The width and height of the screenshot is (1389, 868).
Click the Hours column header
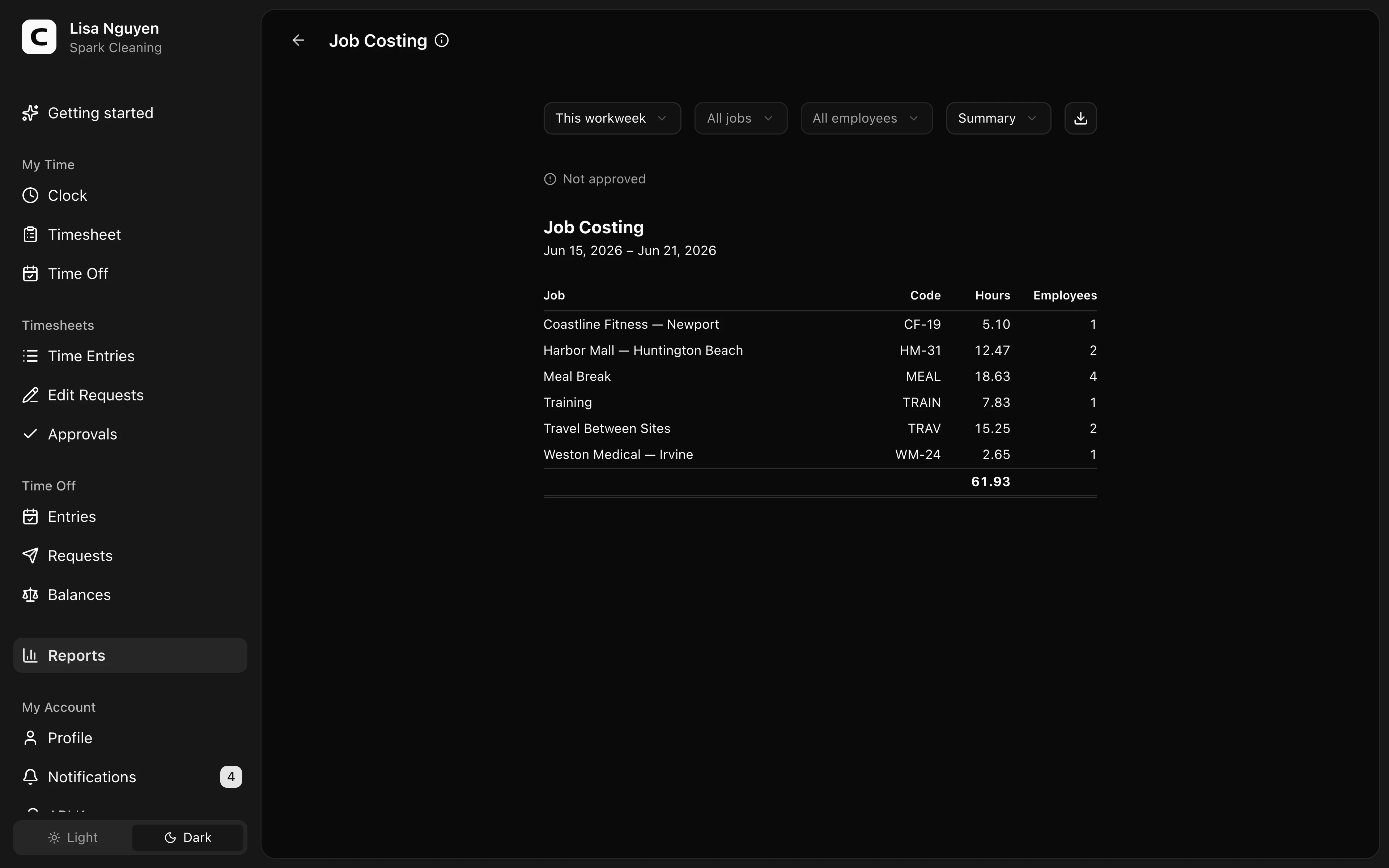993,295
